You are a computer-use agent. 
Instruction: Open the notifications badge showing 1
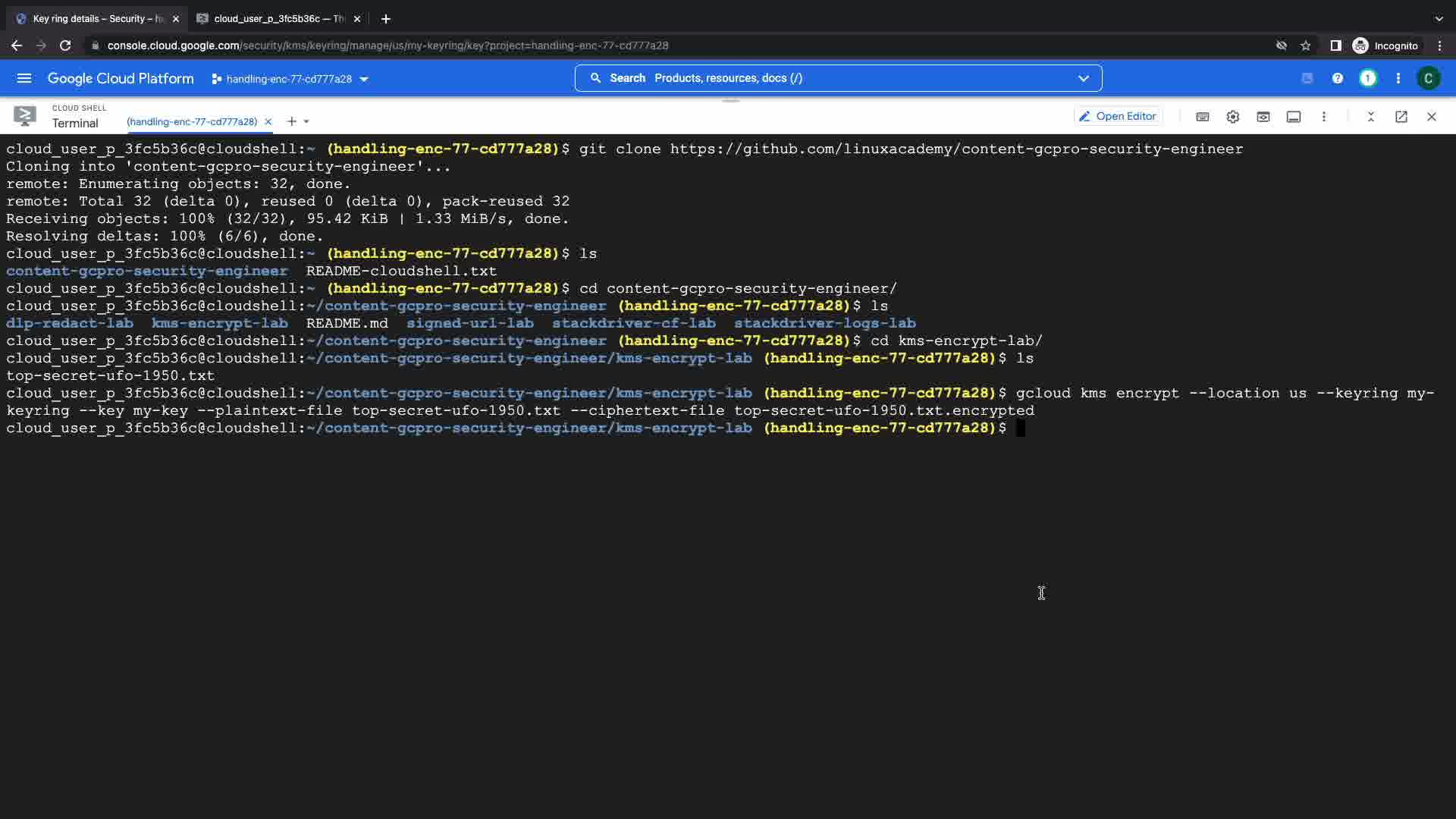[1367, 78]
